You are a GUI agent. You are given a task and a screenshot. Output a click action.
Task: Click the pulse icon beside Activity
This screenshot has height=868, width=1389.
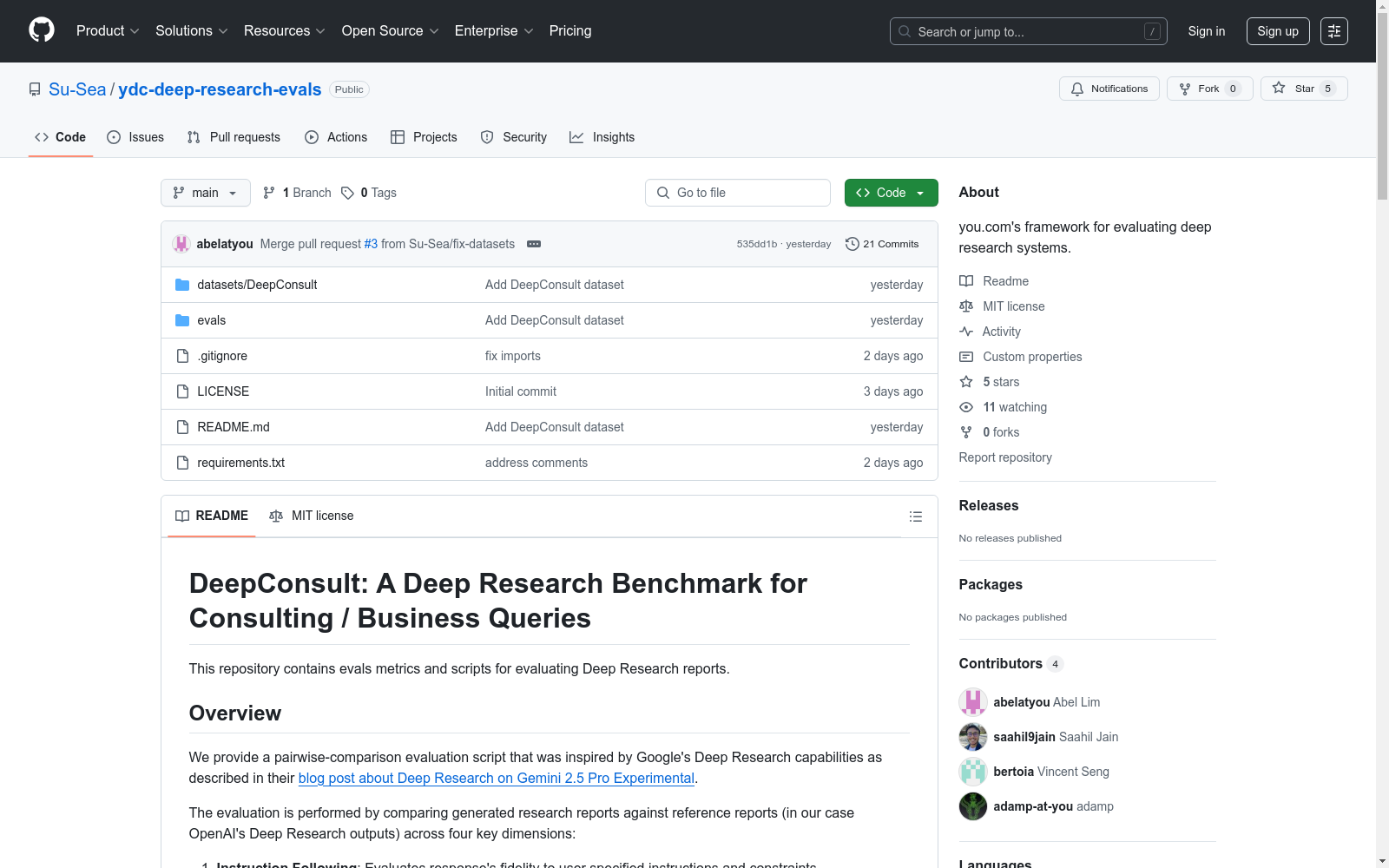pos(966,332)
